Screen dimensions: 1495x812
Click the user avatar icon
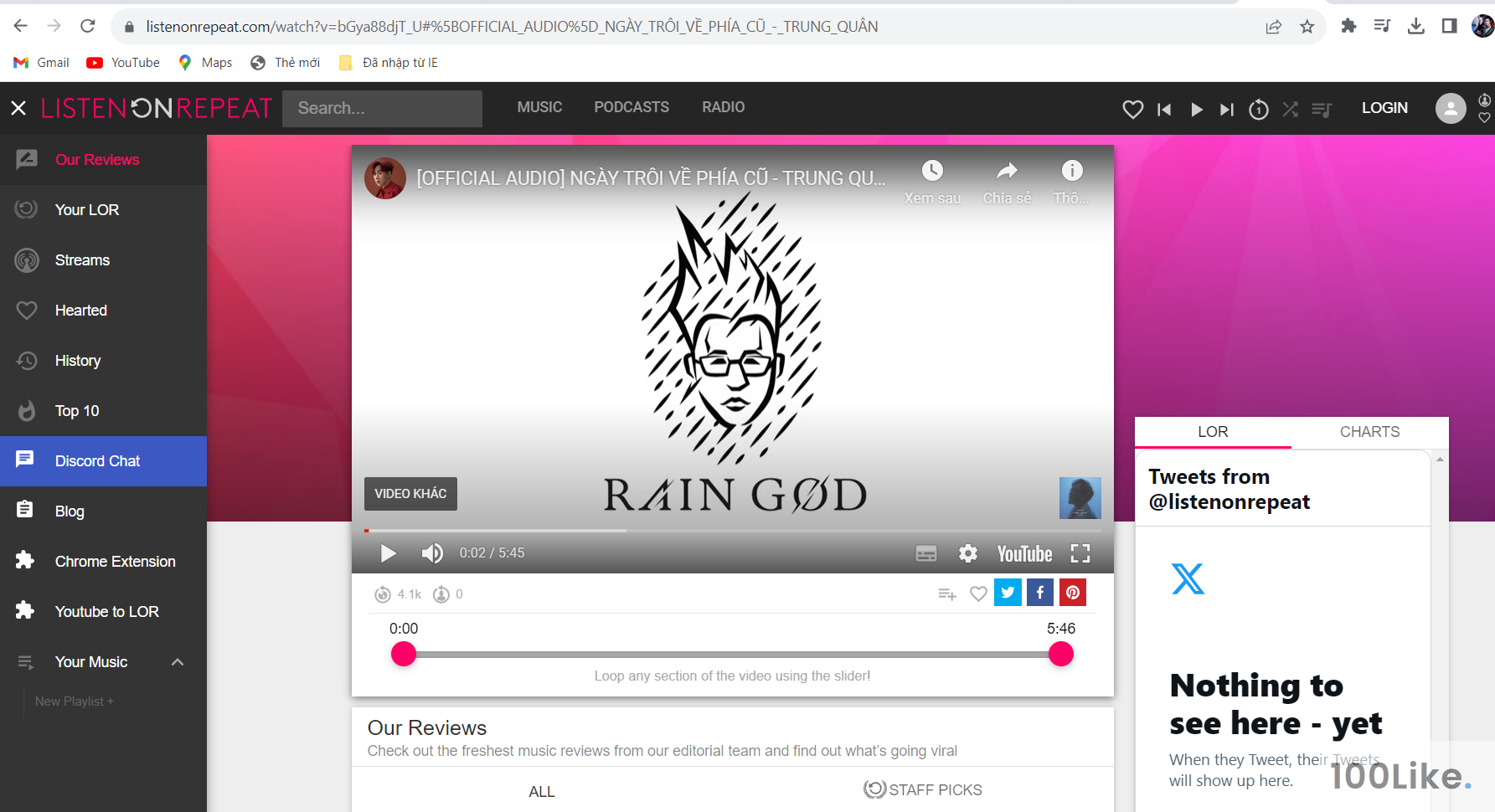(1451, 108)
